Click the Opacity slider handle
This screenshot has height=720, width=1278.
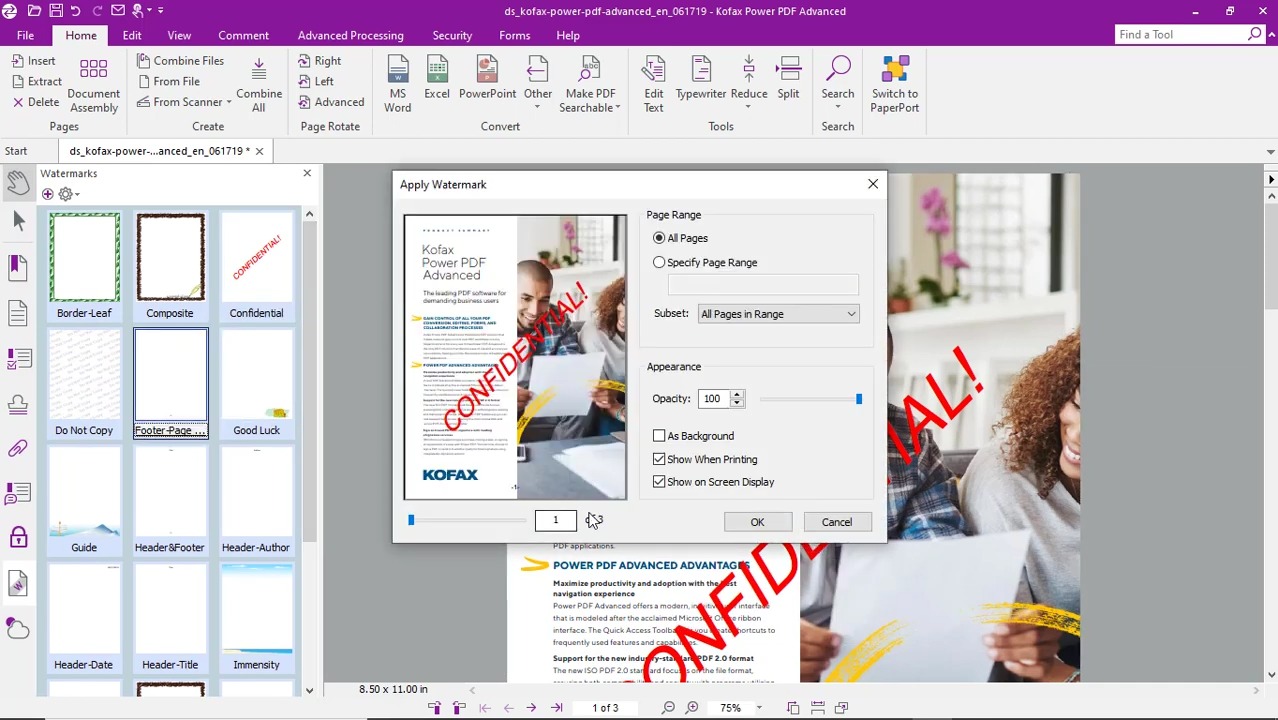[858, 399]
